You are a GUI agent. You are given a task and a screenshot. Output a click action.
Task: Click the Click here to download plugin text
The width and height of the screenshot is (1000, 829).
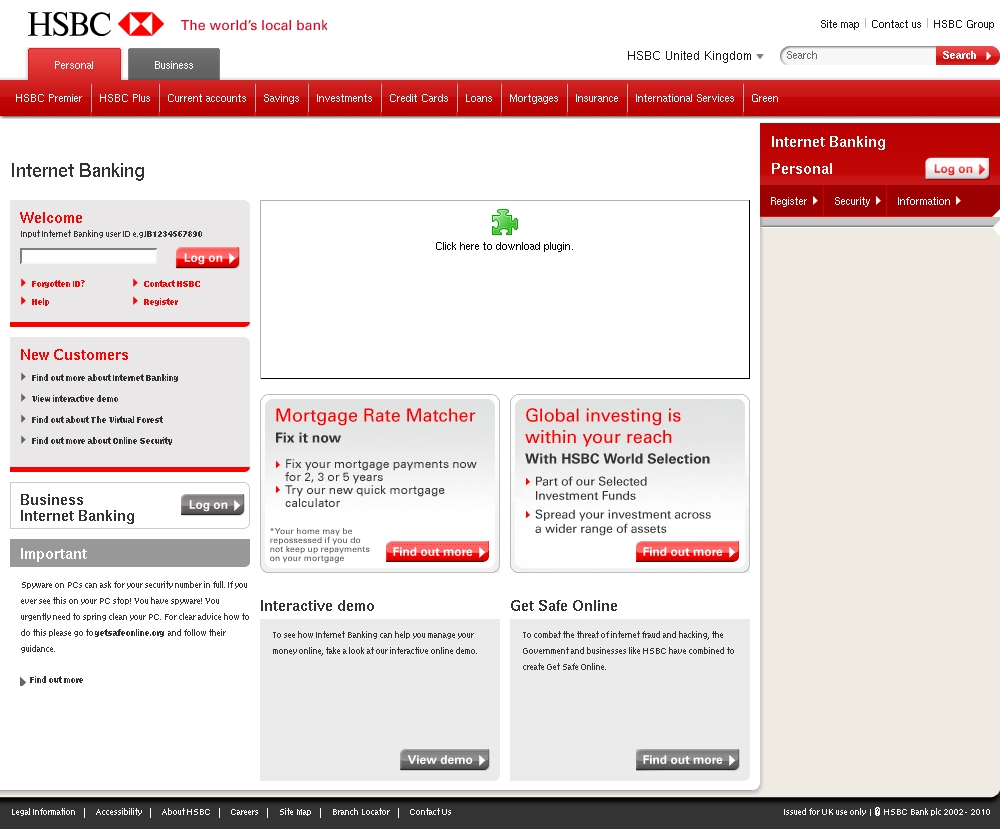(504, 246)
